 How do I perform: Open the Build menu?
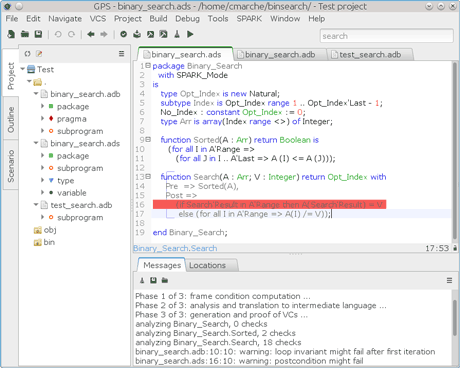click(158, 19)
